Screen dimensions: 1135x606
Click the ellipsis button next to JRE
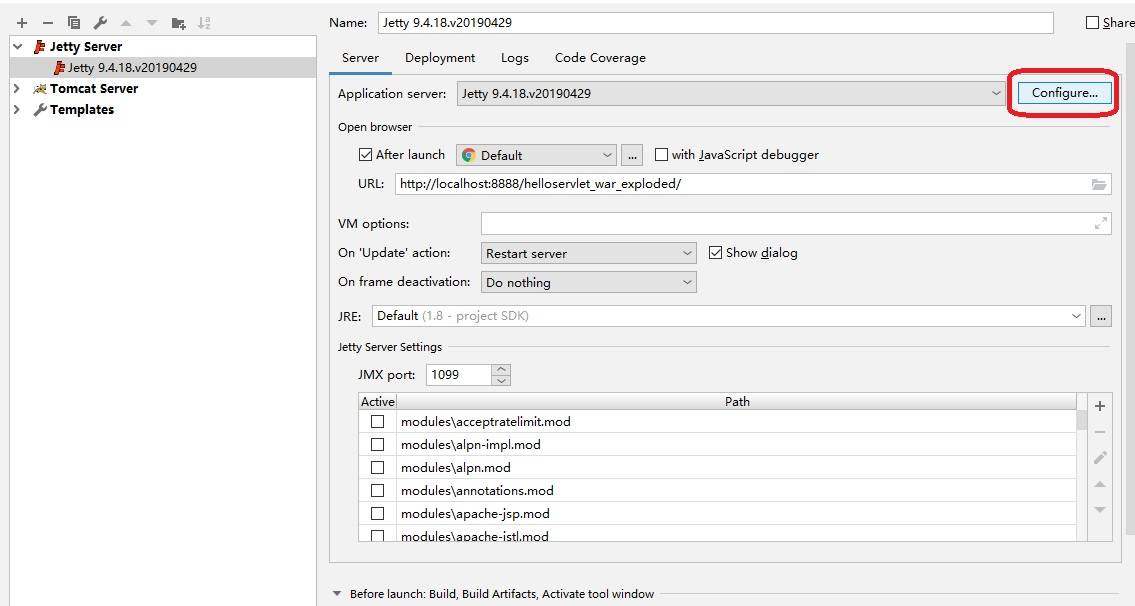1101,316
